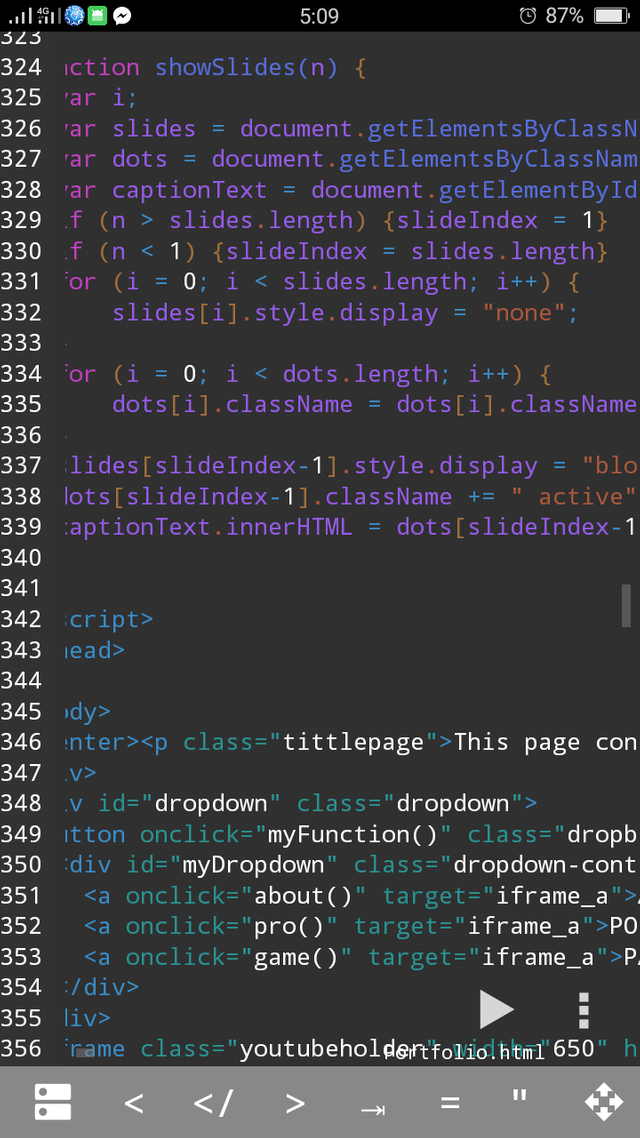Place cursor on "game()" onclick value

point(297,957)
